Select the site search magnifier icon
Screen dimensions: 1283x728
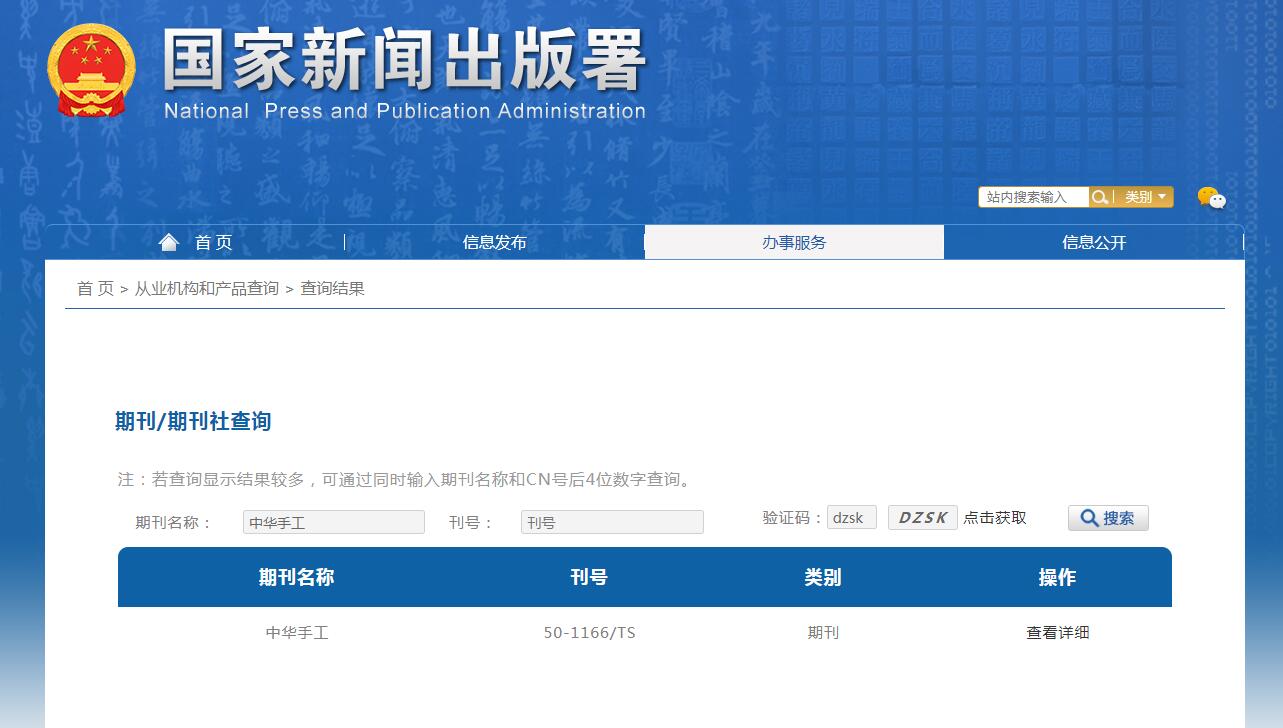pyautogui.click(x=1100, y=197)
